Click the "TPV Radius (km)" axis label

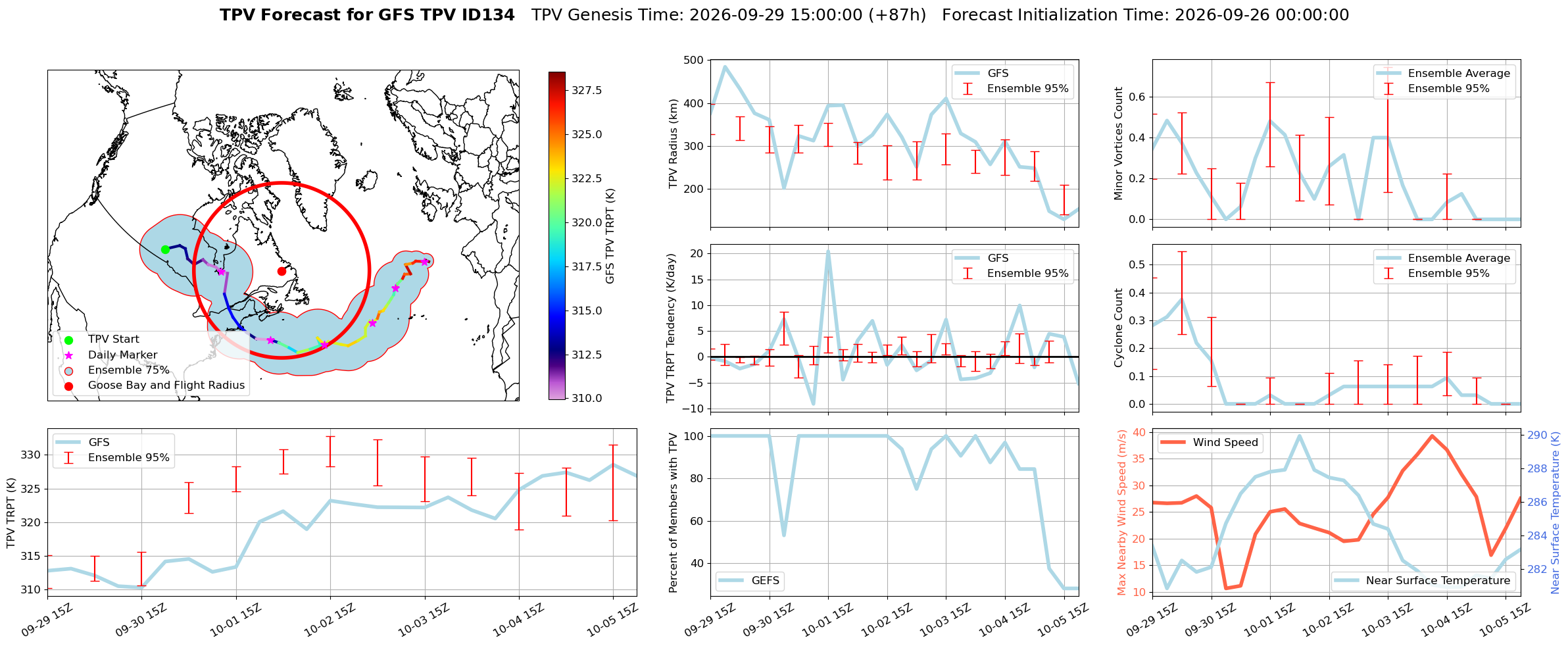tap(673, 143)
